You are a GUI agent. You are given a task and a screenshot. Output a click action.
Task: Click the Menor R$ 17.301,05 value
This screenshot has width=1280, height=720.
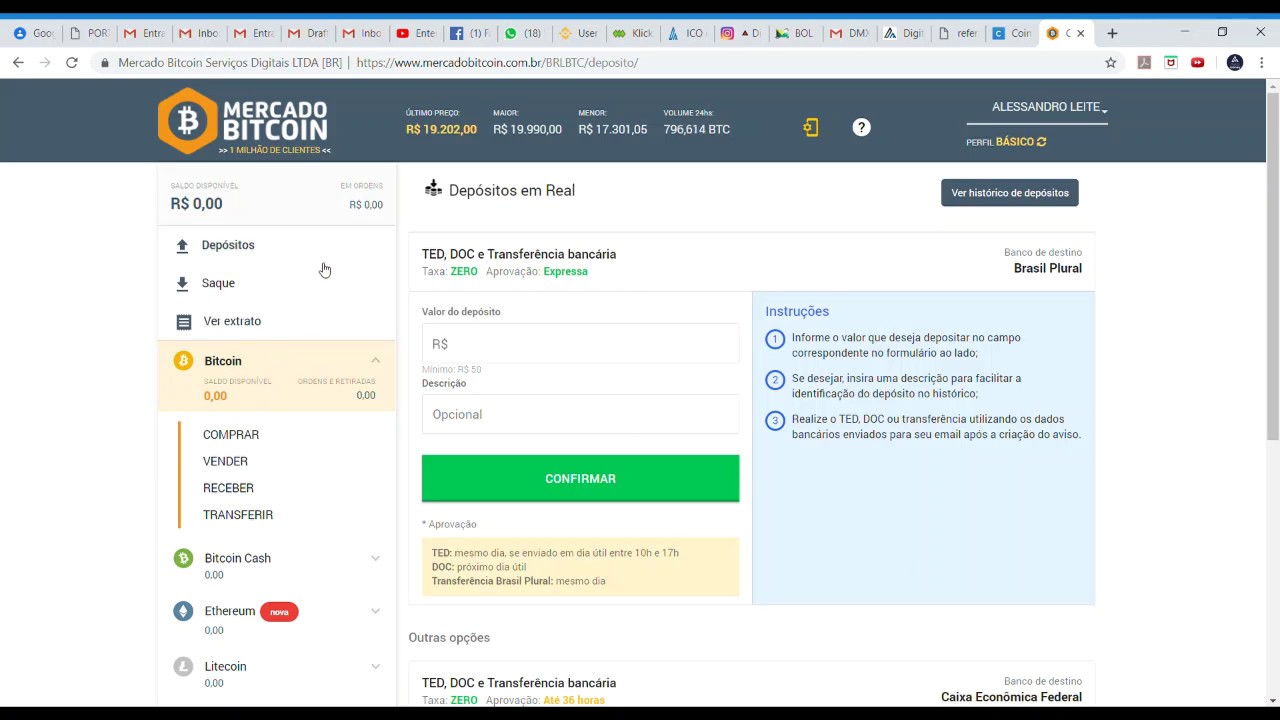point(612,129)
